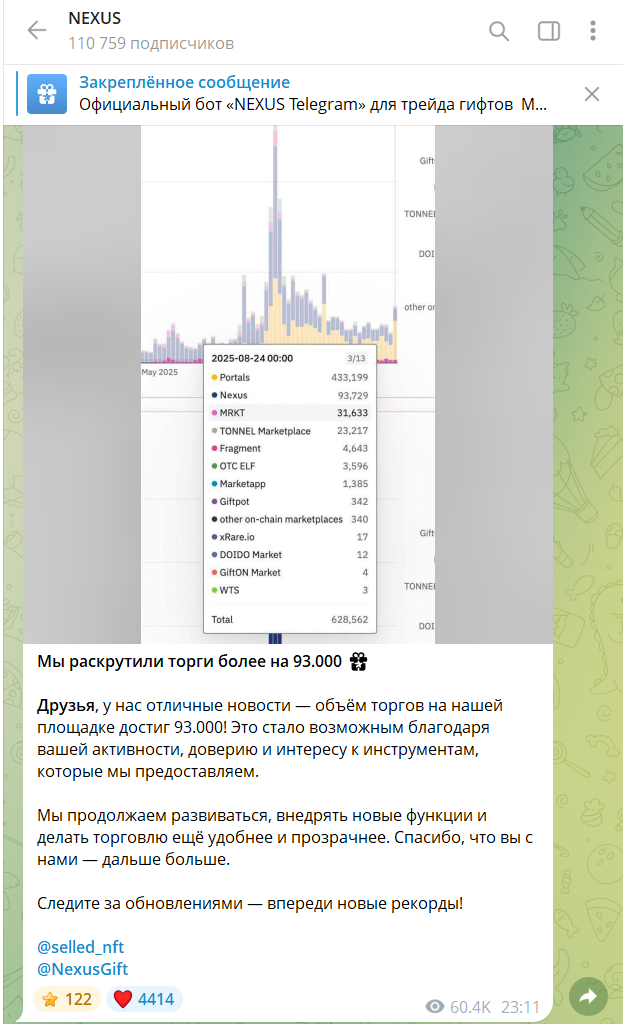Click the gift emoji after 93.000

pyautogui.click(x=359, y=662)
